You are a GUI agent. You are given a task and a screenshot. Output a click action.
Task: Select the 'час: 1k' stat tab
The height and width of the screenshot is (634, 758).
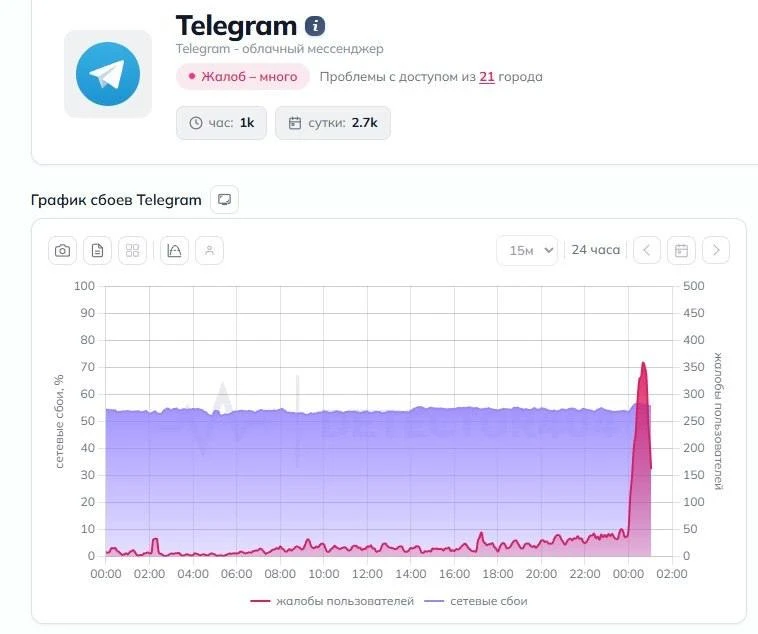tap(221, 123)
